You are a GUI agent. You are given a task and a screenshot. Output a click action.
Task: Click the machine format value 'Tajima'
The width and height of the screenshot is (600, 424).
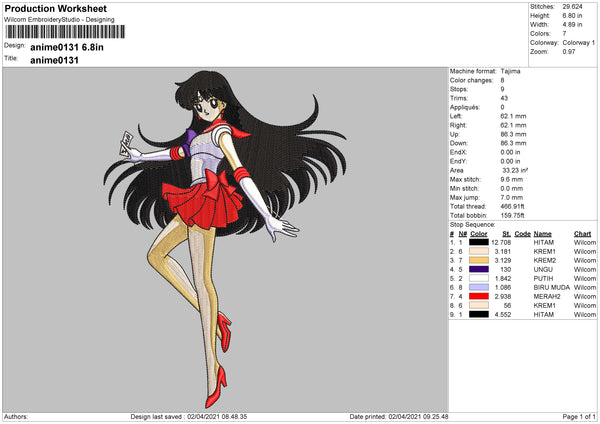pos(510,71)
